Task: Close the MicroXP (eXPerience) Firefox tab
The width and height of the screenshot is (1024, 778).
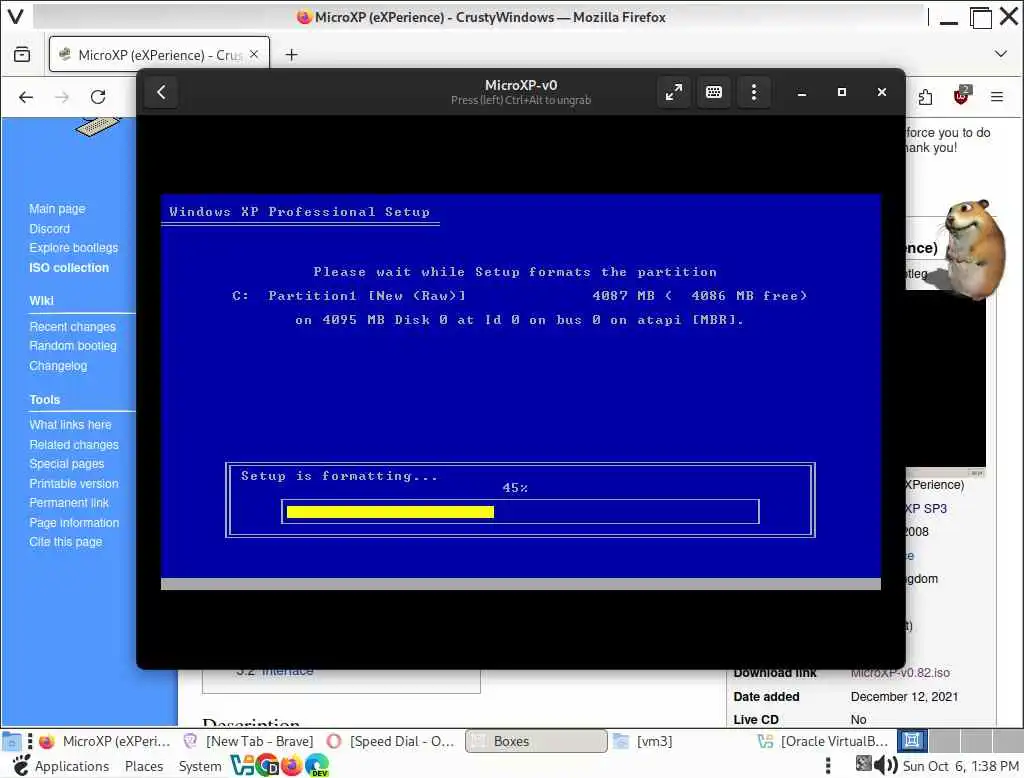Action: 254,54
